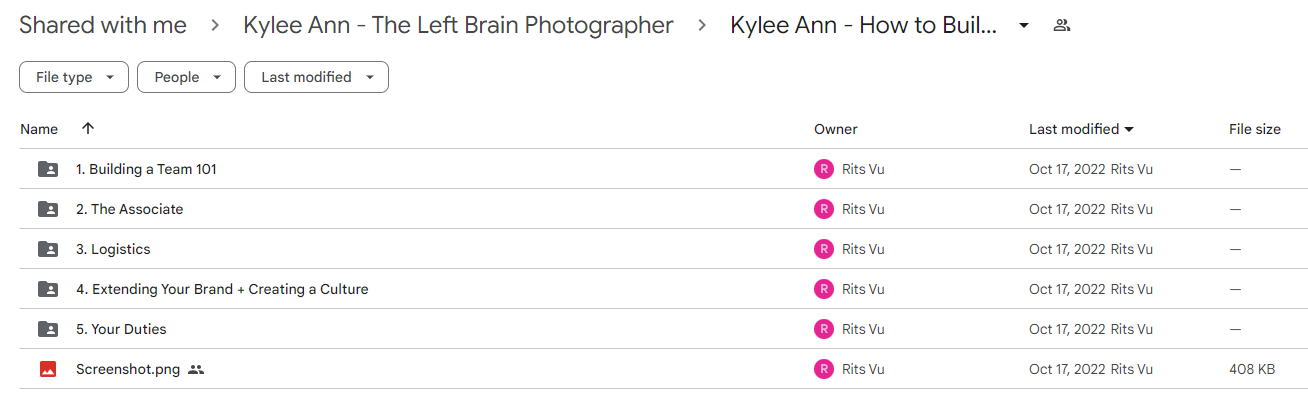The image size is (1308, 413).
Task: Click the File size column header
Action: point(1255,129)
